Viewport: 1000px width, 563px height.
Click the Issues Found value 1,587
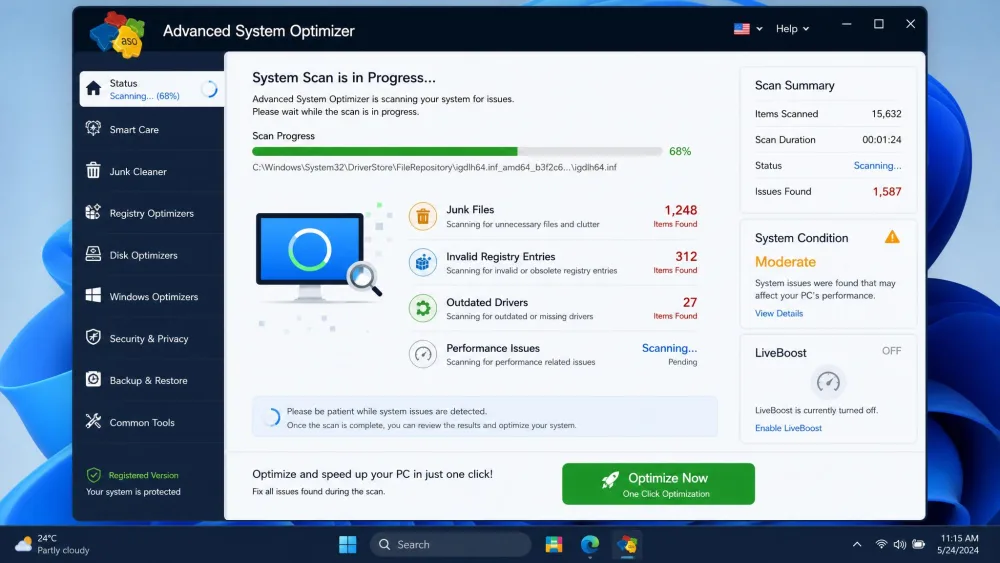pyautogui.click(x=887, y=191)
